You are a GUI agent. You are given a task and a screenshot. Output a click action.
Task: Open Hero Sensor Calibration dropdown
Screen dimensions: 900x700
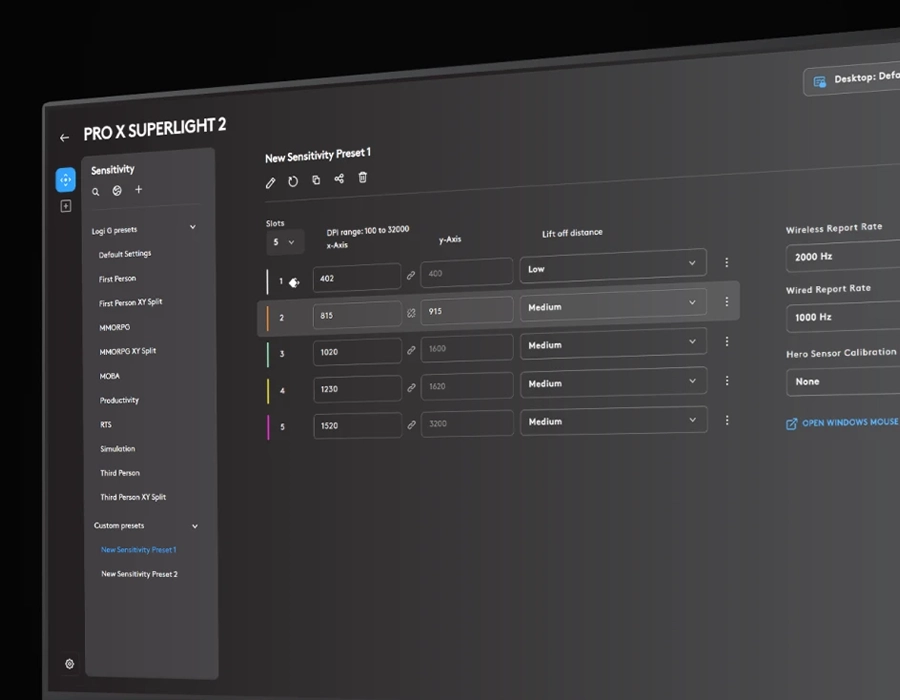843,381
